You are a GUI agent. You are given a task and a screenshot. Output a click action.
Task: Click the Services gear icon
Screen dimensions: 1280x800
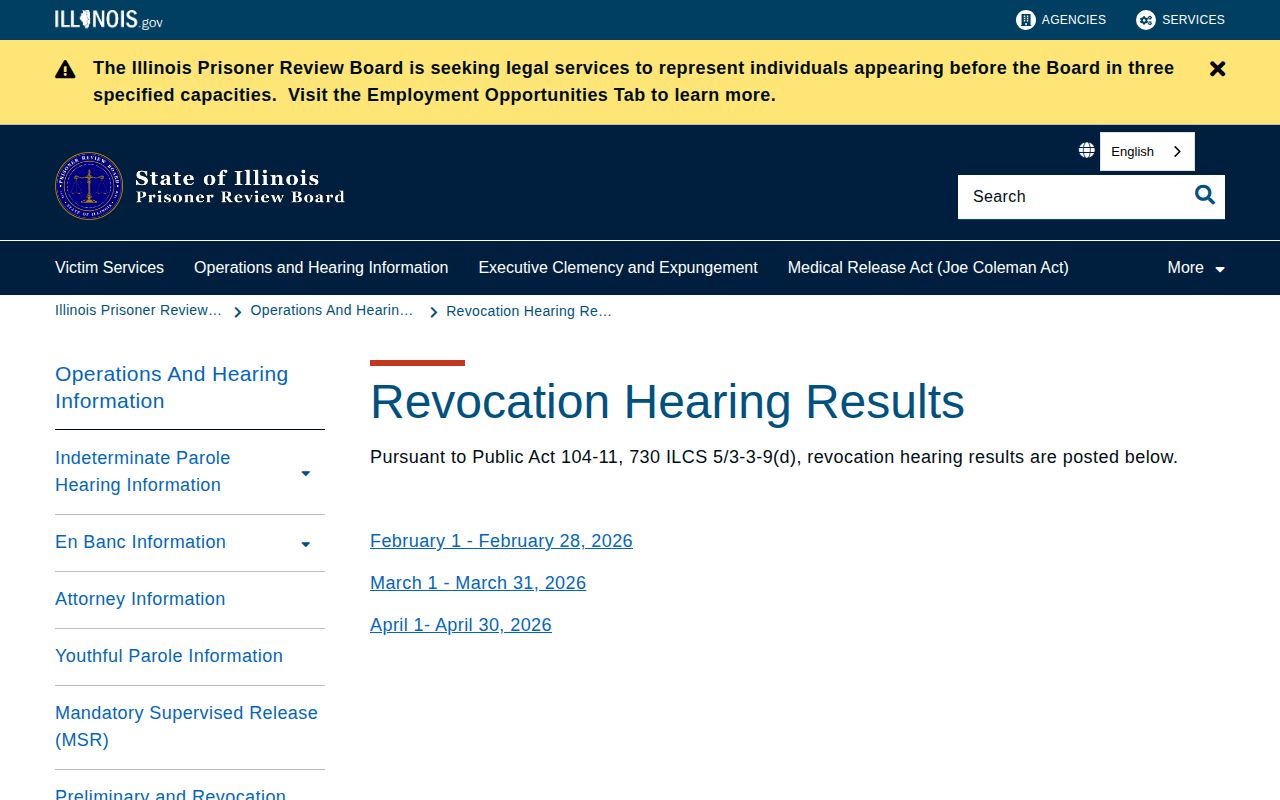click(x=1145, y=20)
